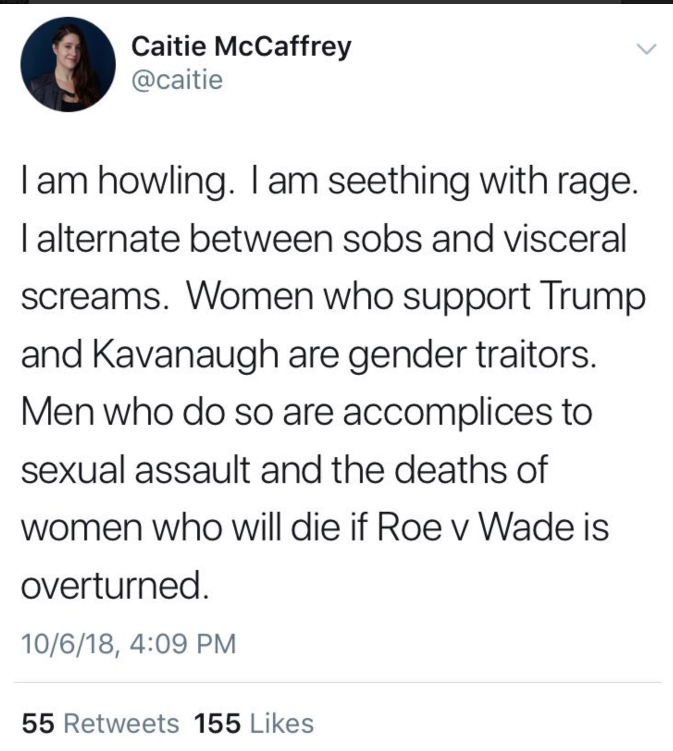Click the number 55 before Retweets

37,723
